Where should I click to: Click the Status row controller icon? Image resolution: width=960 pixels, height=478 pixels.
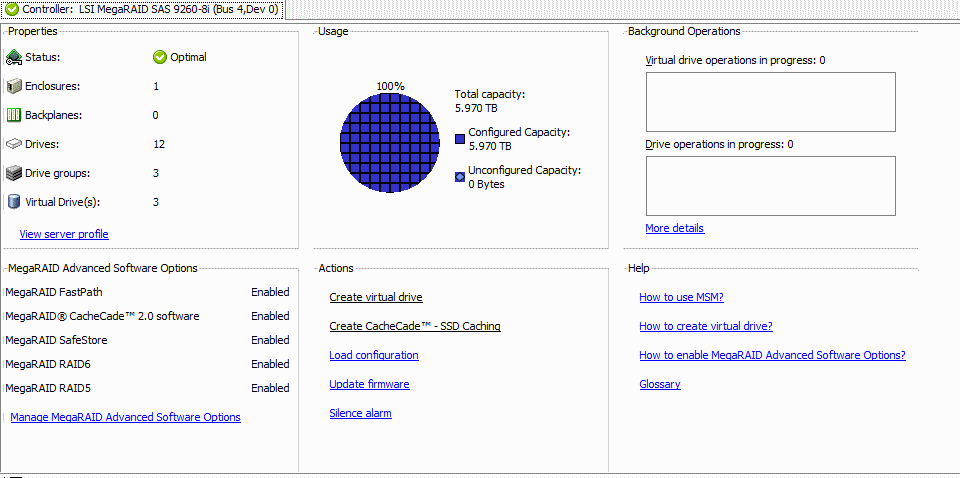(14, 58)
